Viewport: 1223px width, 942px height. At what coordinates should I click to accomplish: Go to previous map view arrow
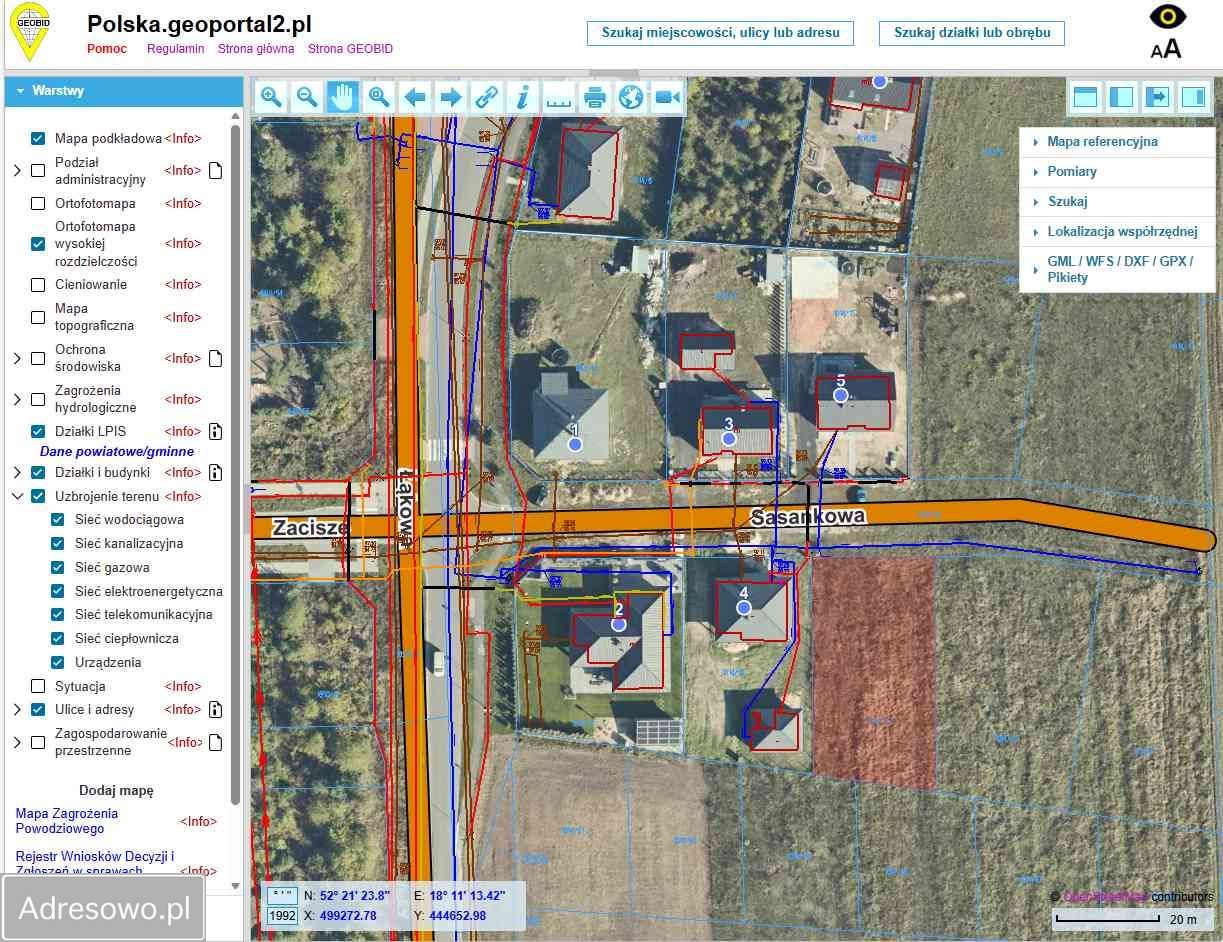[415, 97]
